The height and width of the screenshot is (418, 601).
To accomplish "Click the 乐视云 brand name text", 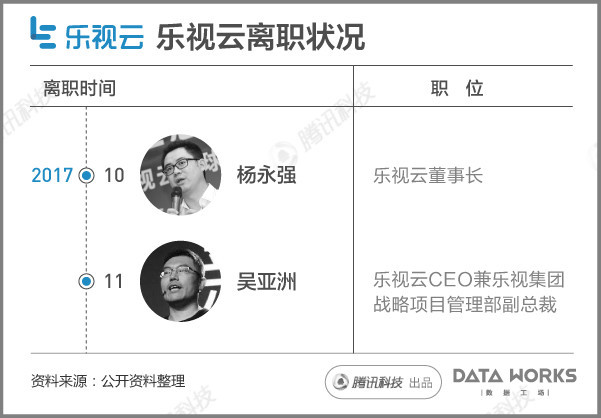I will [x=103, y=35].
